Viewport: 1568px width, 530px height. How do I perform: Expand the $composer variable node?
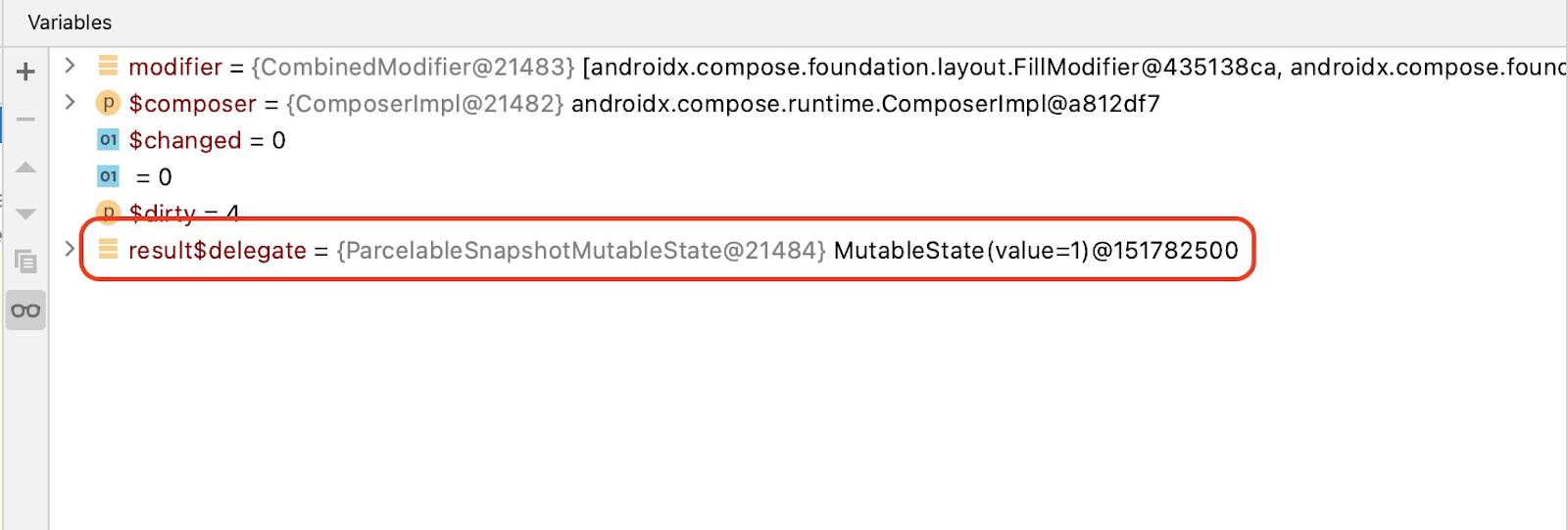click(70, 102)
